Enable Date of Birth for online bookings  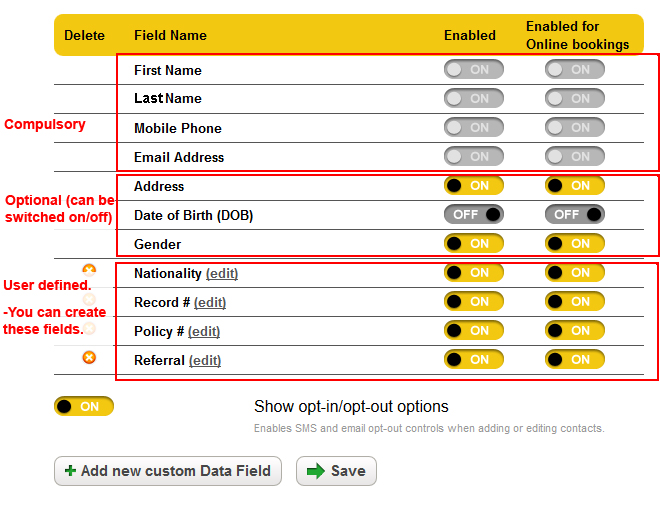575,215
